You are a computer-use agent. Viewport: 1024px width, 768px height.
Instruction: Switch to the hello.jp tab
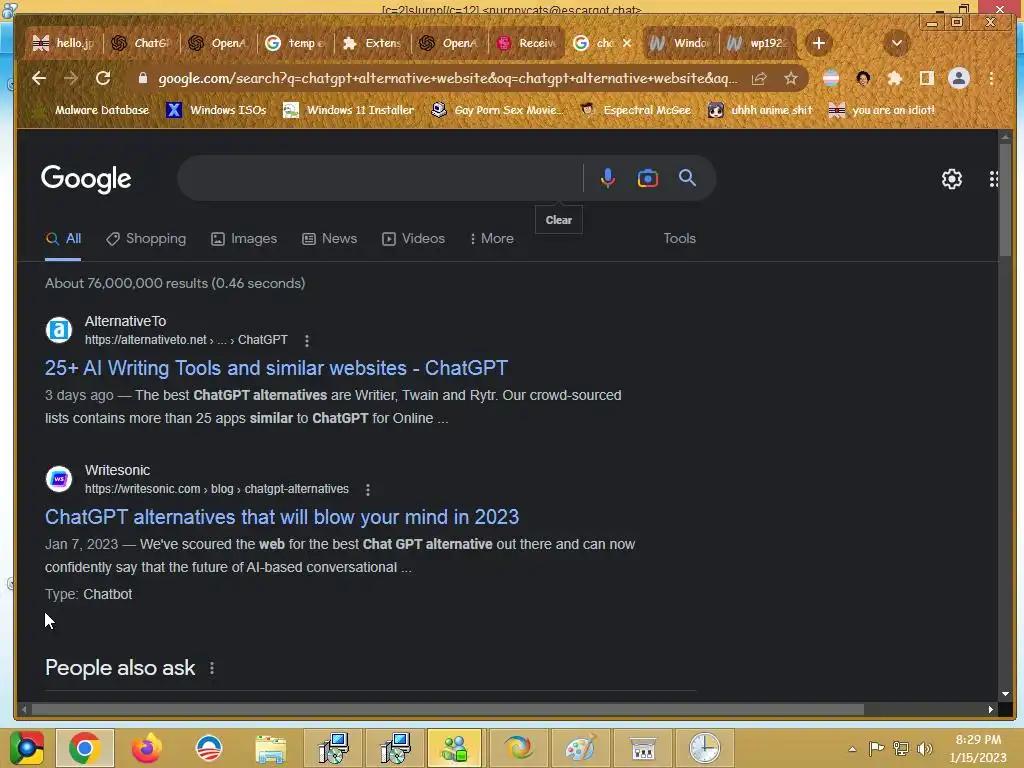[65, 43]
